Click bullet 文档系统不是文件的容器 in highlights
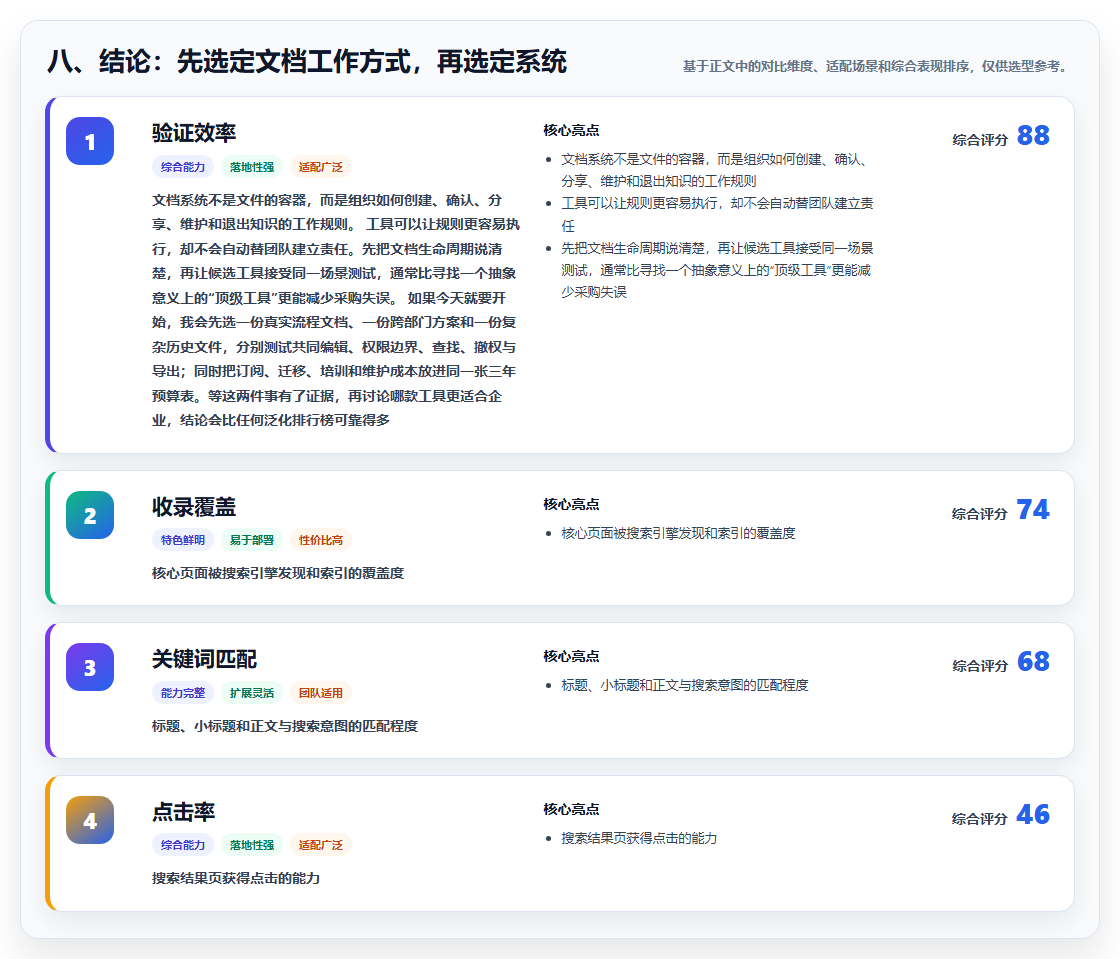The height and width of the screenshot is (959, 1120). click(x=716, y=170)
